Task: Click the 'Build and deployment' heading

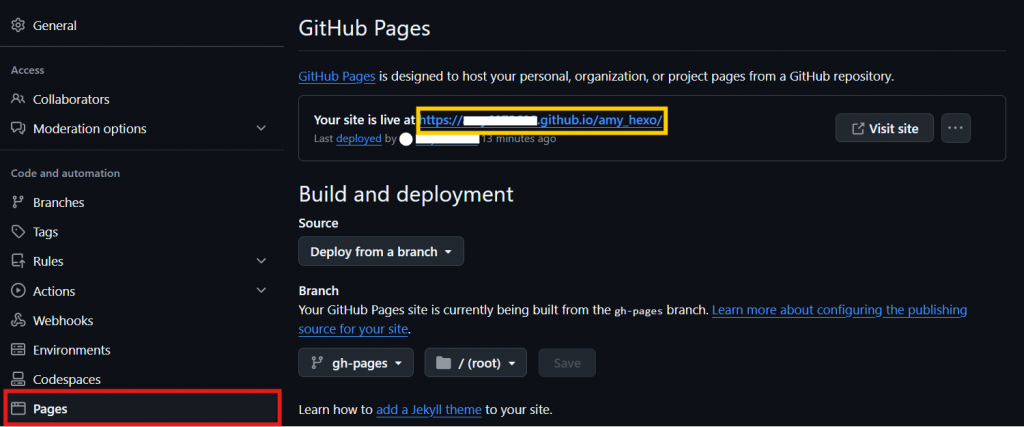Action: point(406,194)
